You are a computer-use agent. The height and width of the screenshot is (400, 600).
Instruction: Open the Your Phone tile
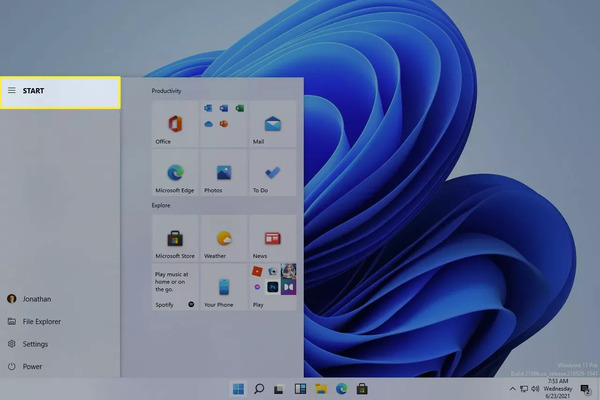[x=224, y=287]
